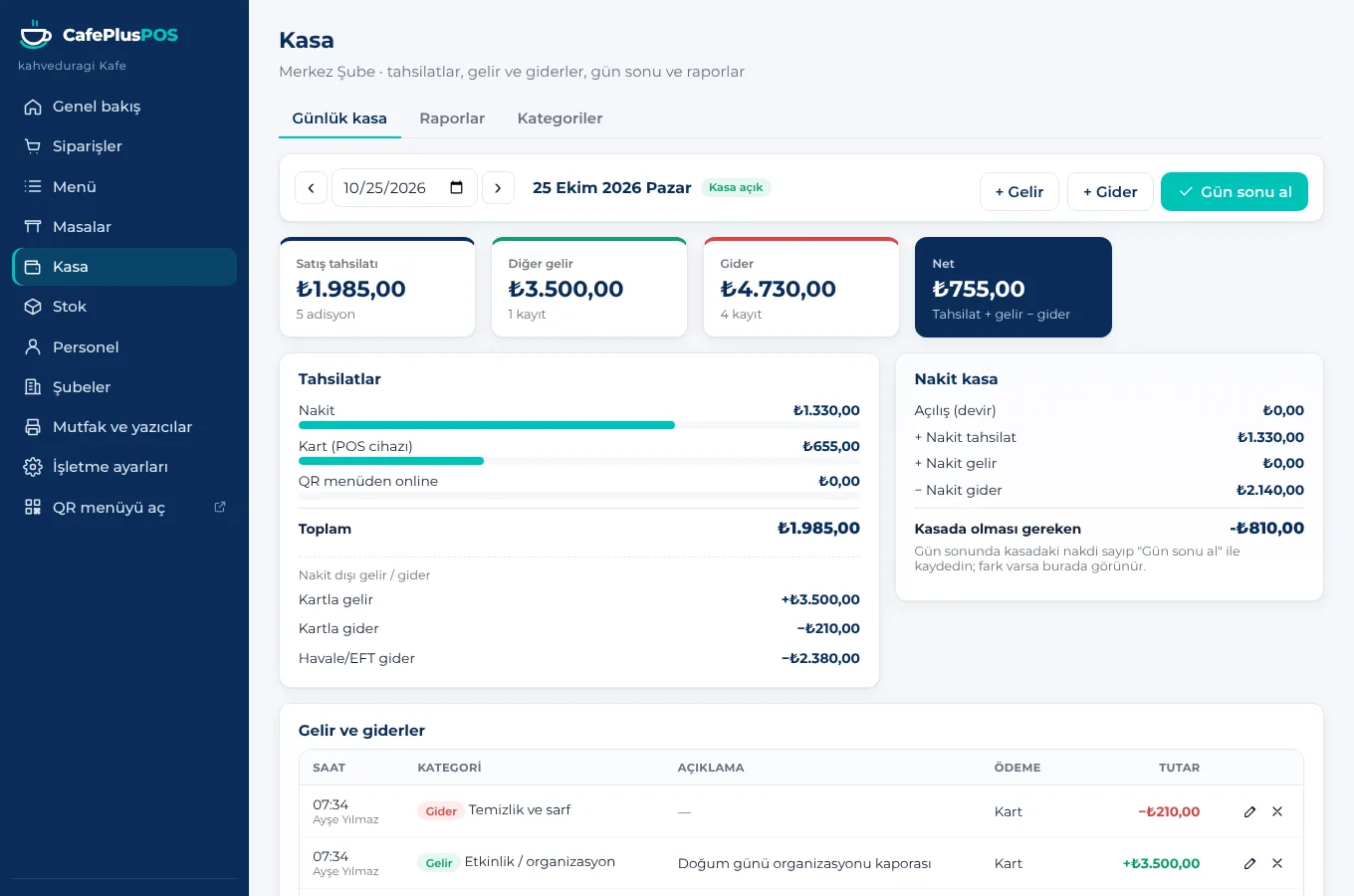The image size is (1354, 896).
Task: Delete the Etkinlik / organizasyon entry
Action: click(1277, 863)
